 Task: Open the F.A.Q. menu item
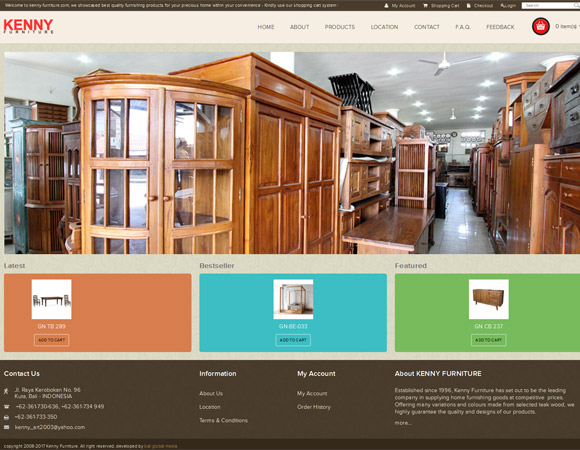coord(463,27)
